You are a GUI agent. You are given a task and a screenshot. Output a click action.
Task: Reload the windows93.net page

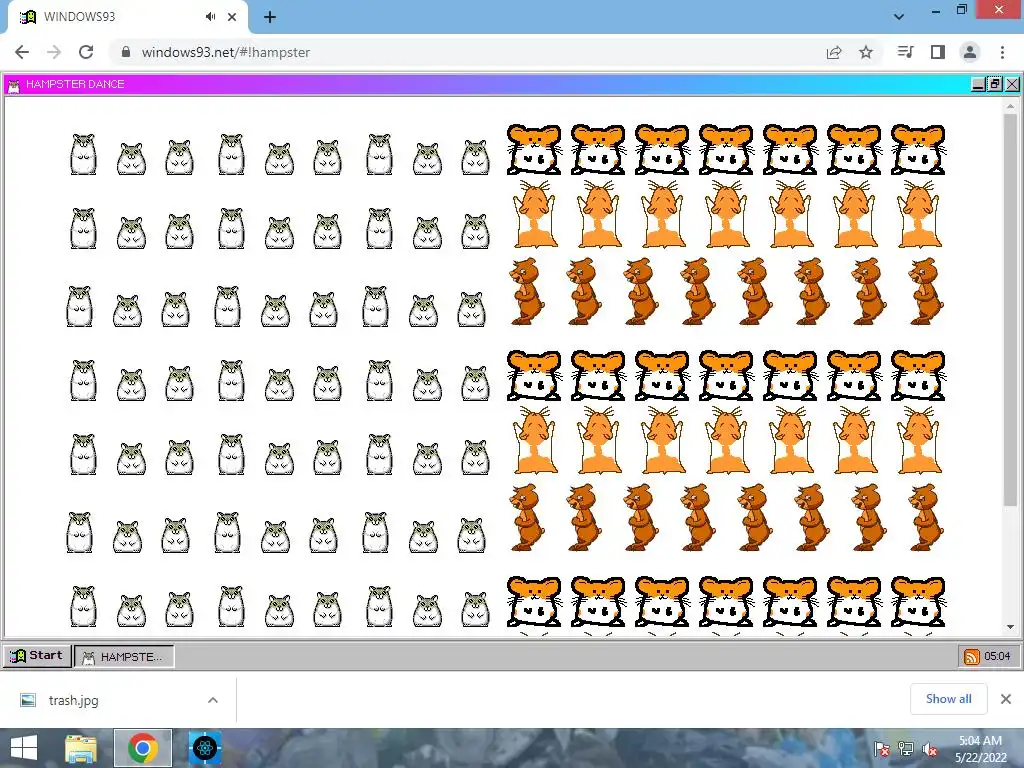click(86, 52)
